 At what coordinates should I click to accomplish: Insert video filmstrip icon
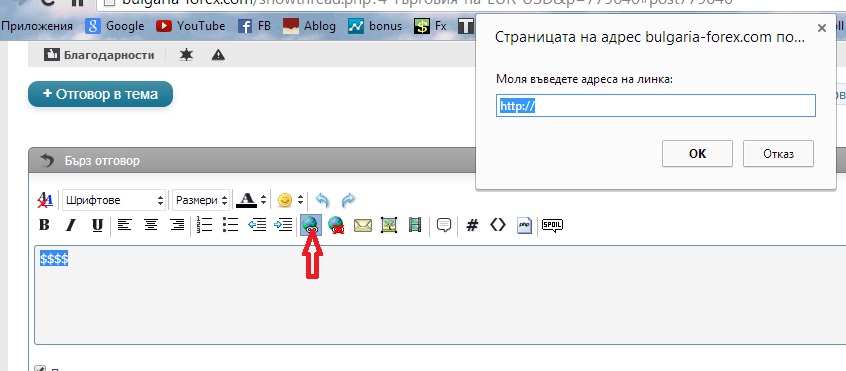pyautogui.click(x=415, y=225)
